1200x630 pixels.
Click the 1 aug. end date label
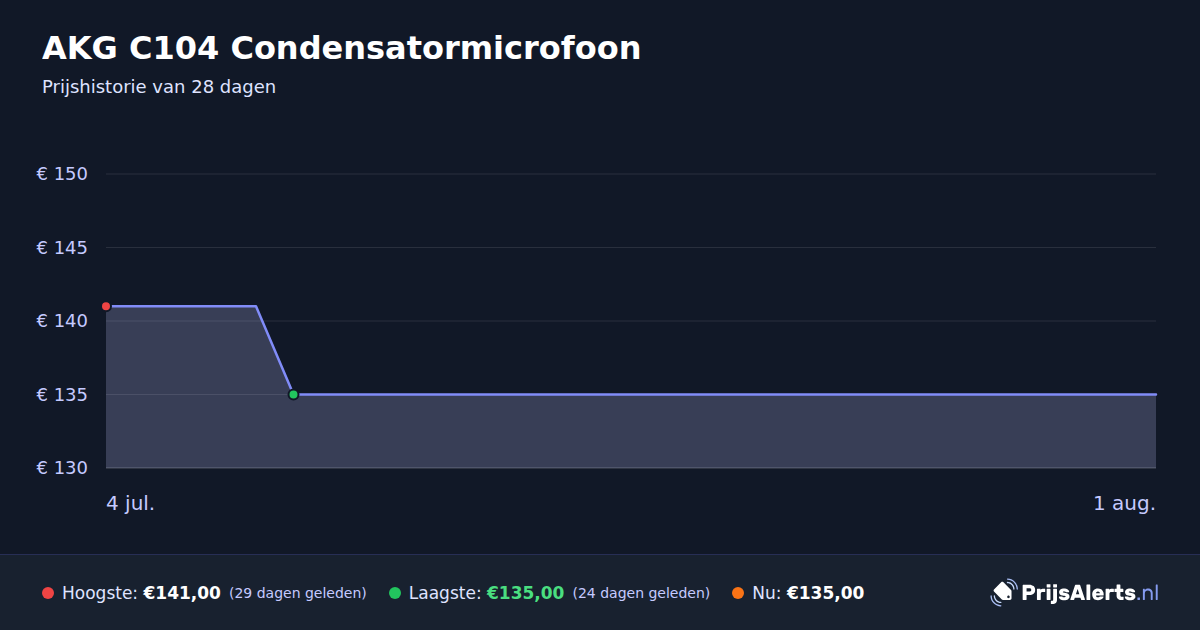[1124, 503]
